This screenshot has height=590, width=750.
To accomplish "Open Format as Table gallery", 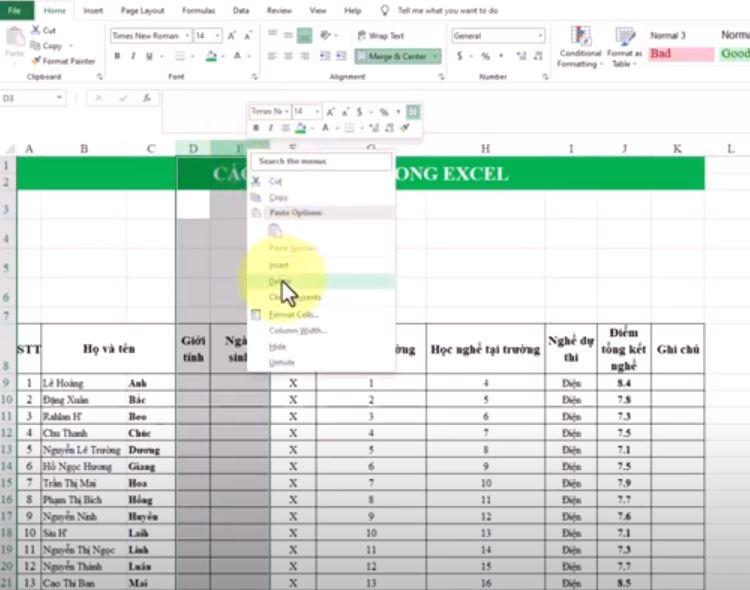I will tap(625, 47).
